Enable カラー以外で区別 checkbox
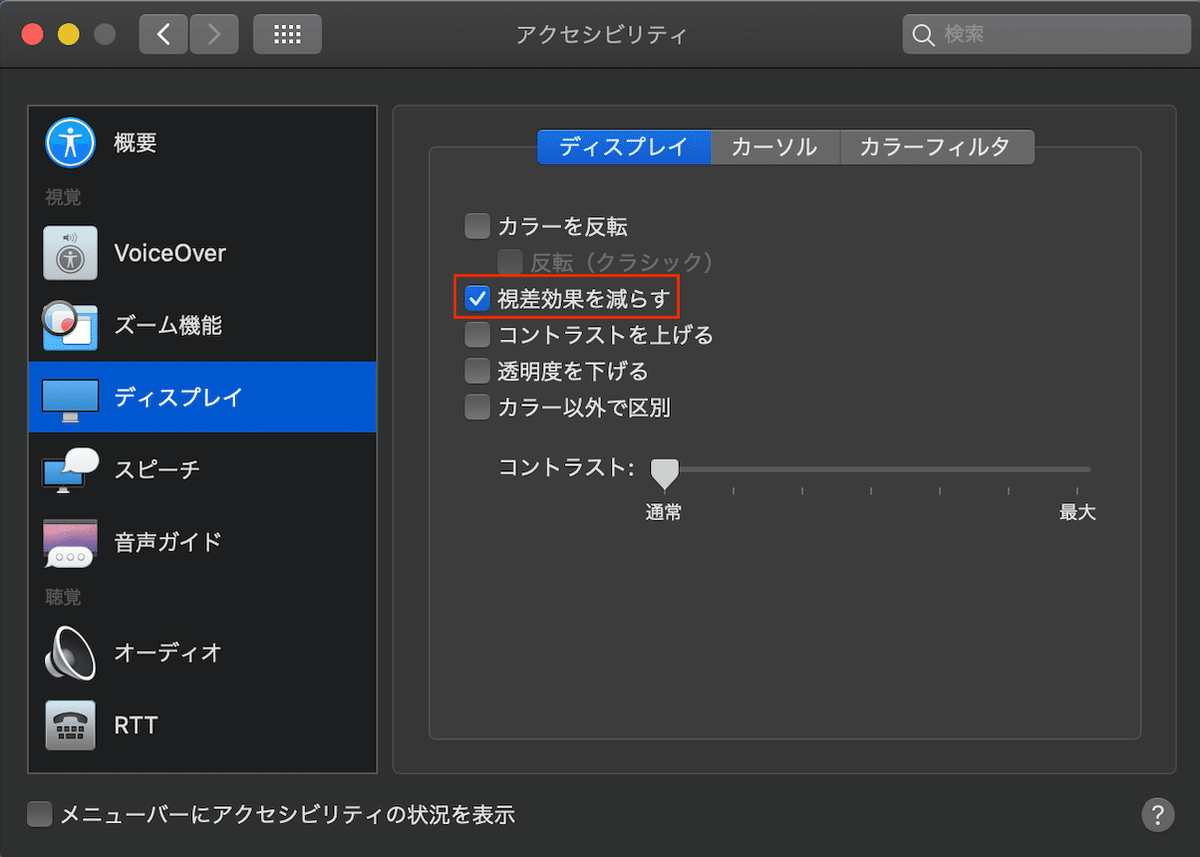This screenshot has width=1200, height=857. (477, 407)
